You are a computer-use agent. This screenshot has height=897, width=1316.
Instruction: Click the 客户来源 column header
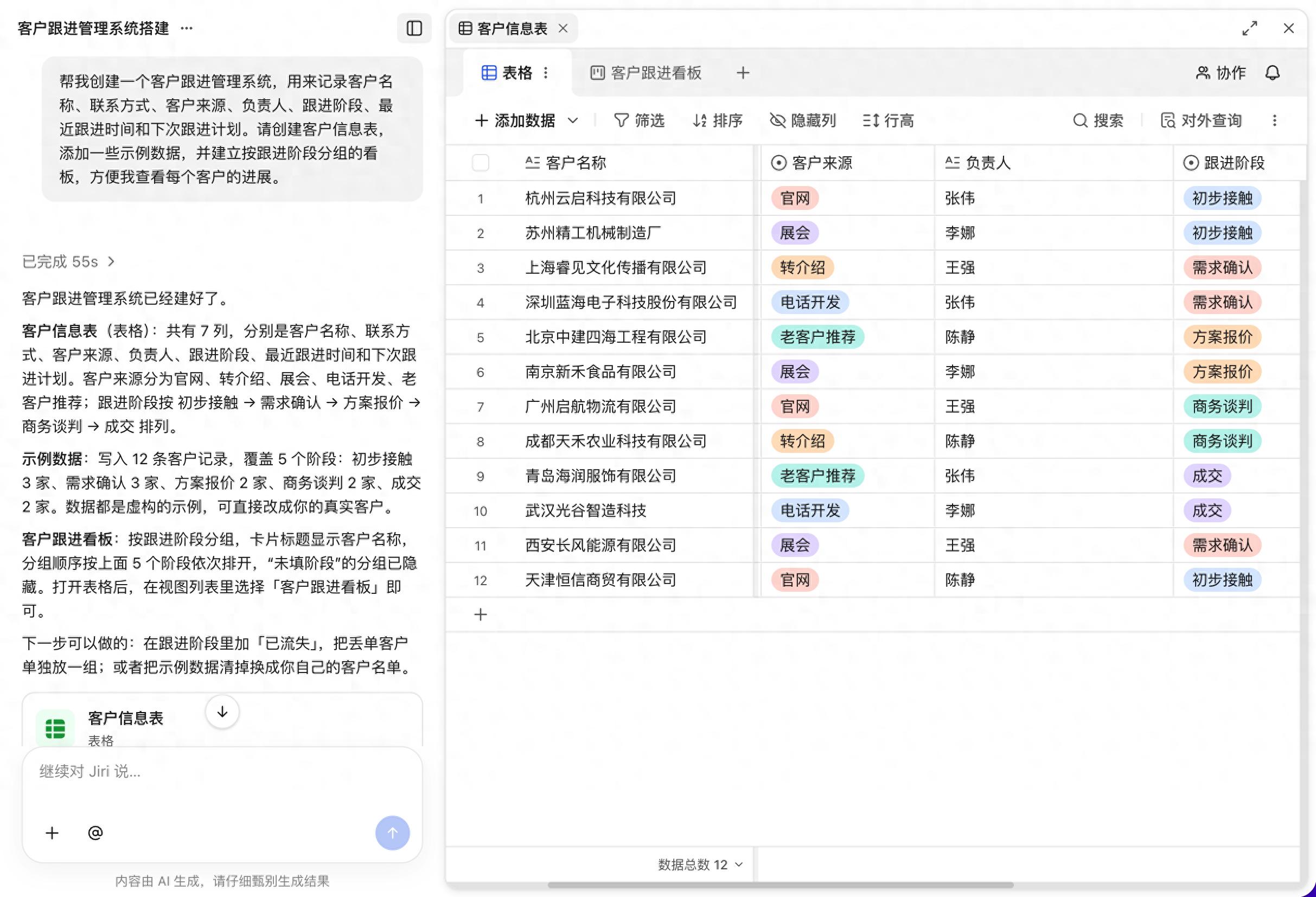click(x=847, y=163)
